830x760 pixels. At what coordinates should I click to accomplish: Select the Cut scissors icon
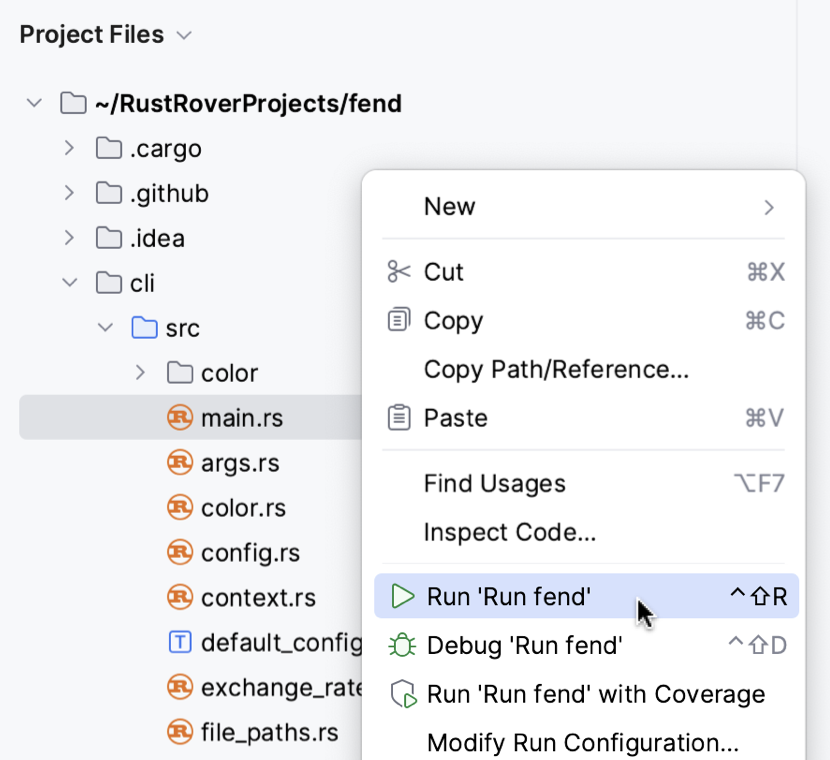pyautogui.click(x=398, y=271)
